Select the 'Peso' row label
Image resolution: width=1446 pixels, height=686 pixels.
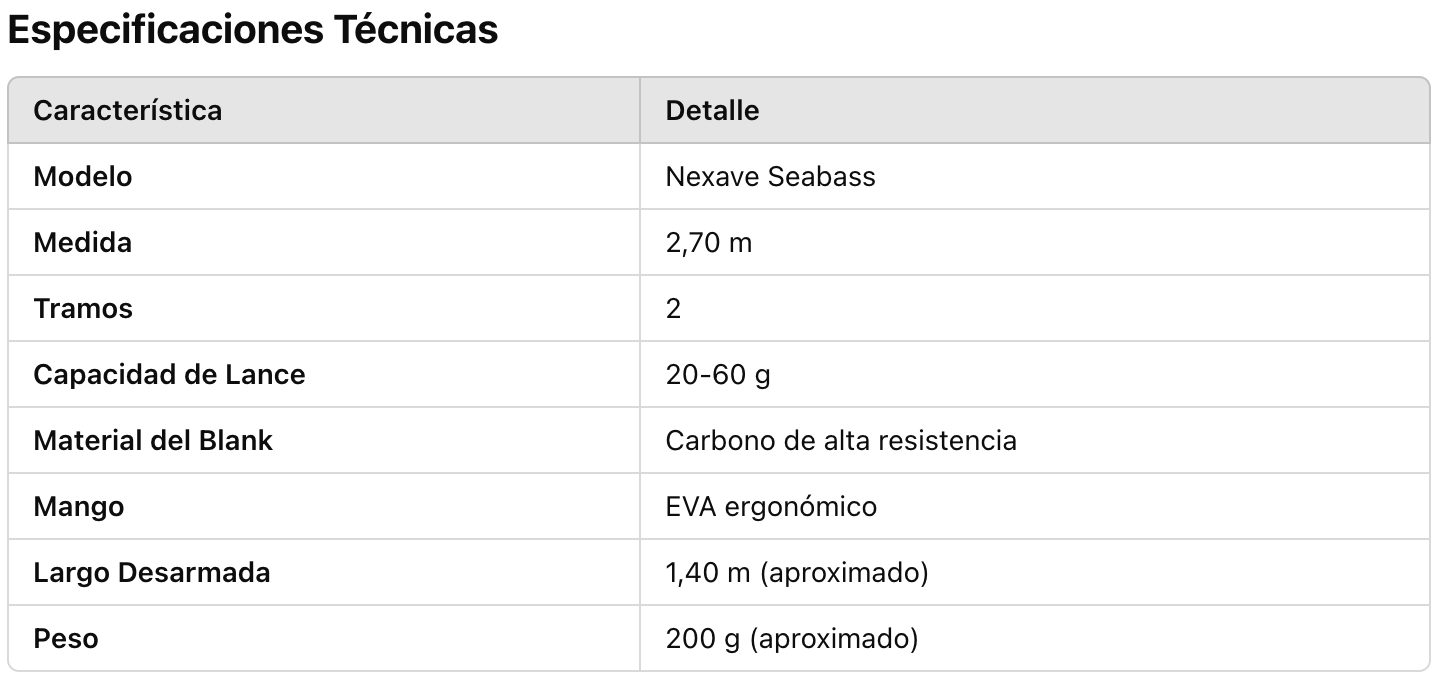pos(66,638)
